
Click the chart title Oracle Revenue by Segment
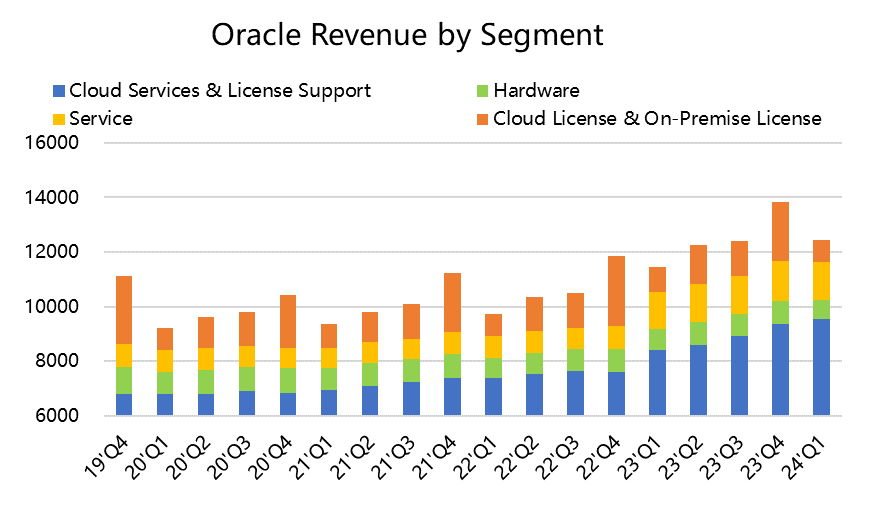[x=407, y=35]
